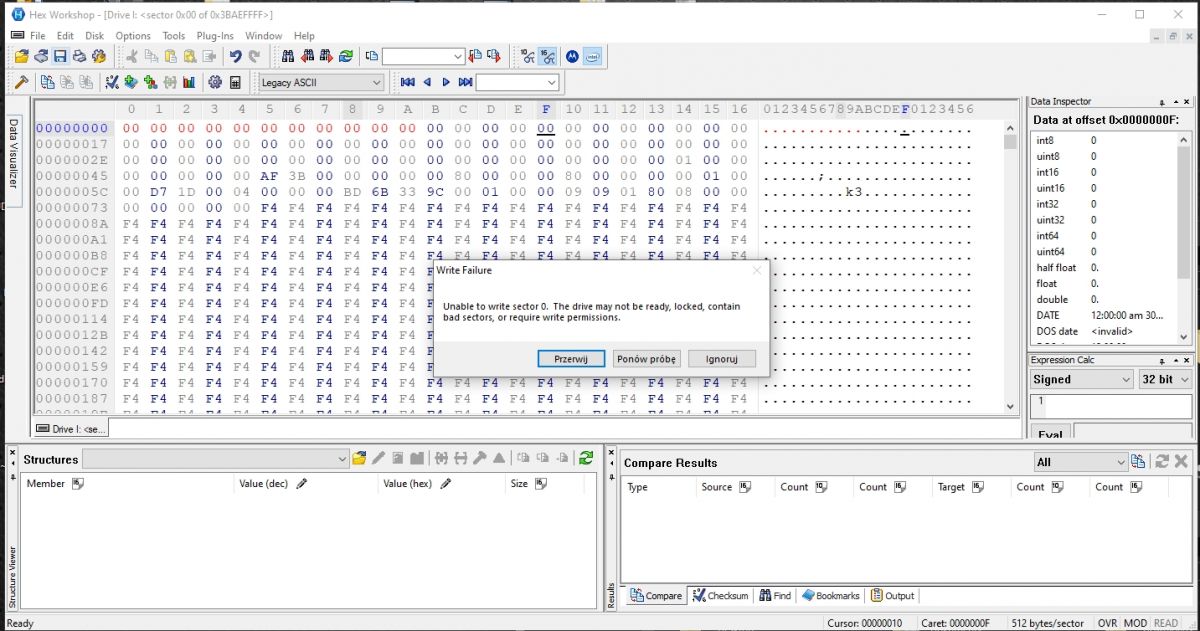Select the uint32 row in Data Inspector

pos(1104,219)
